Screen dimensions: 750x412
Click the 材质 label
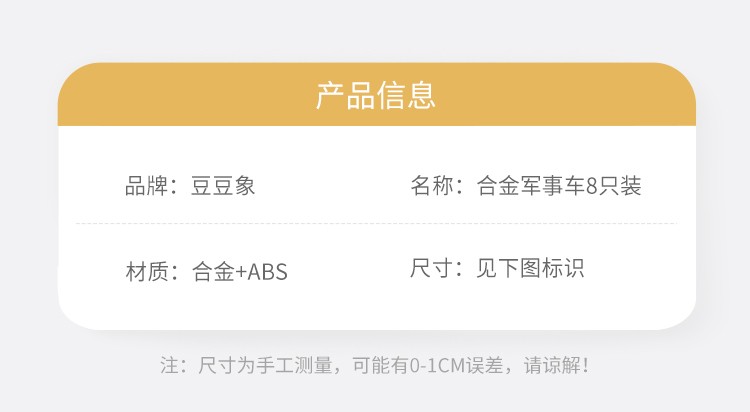tap(146, 271)
